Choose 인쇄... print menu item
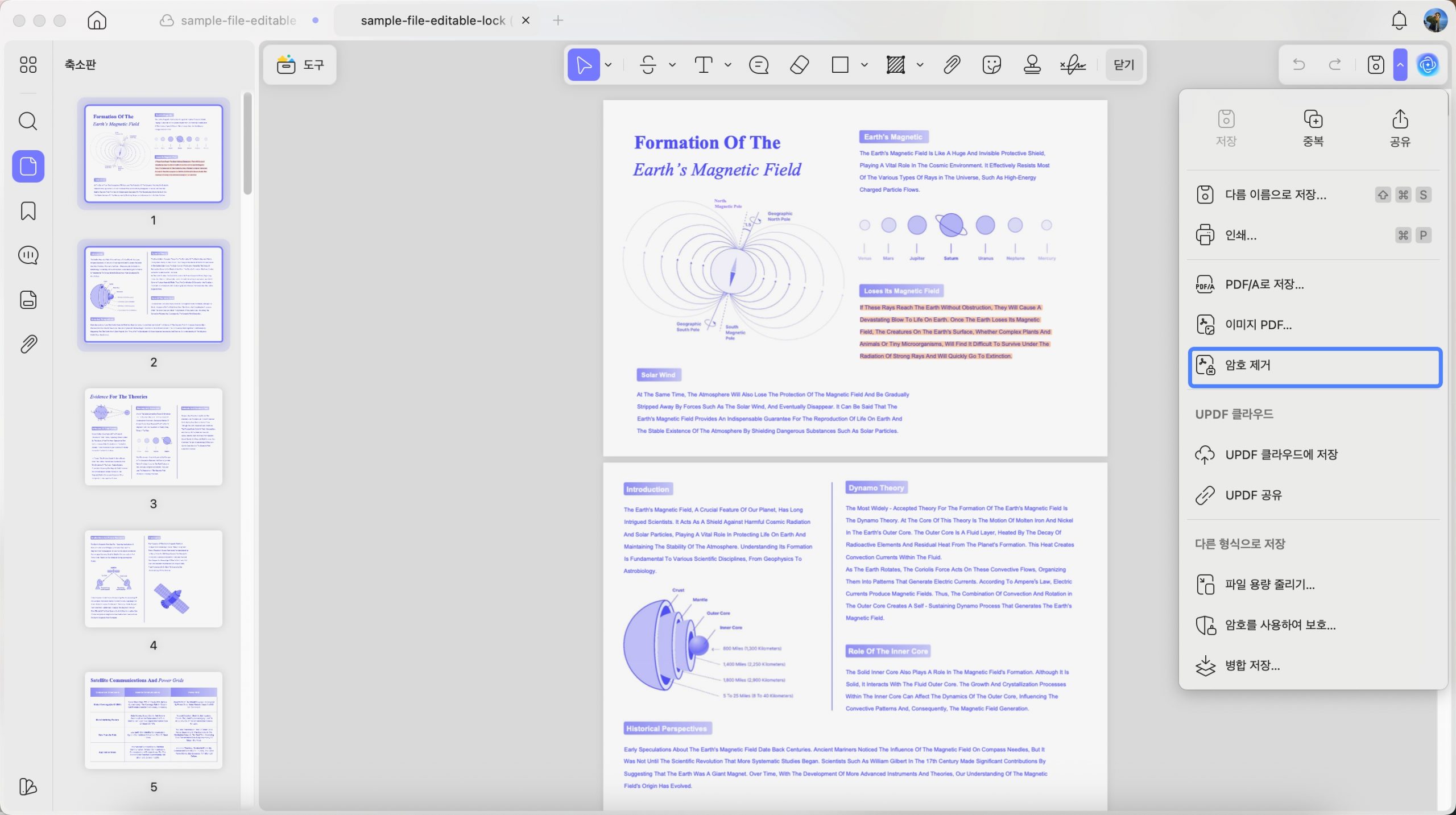Viewport: 1456px width, 815px height. [1314, 235]
